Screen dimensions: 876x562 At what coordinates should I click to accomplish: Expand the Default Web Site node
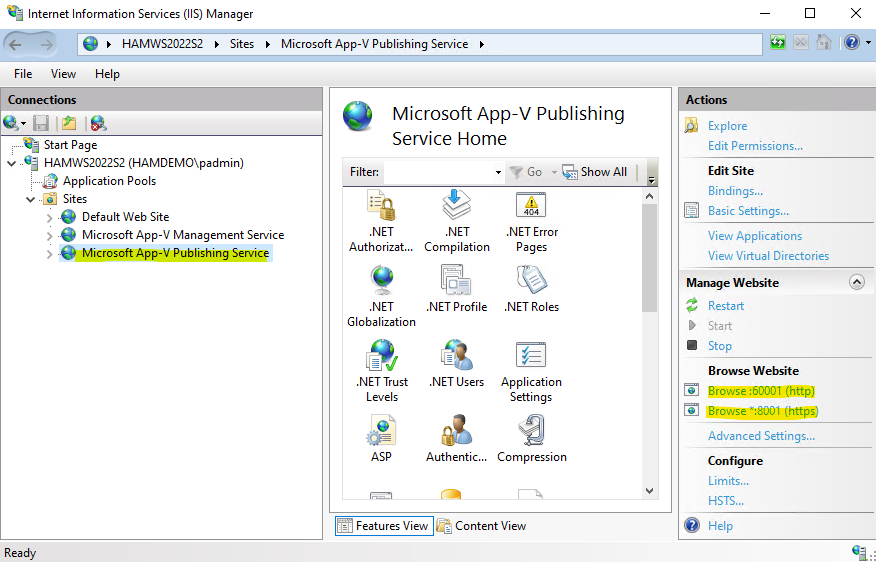coord(49,218)
